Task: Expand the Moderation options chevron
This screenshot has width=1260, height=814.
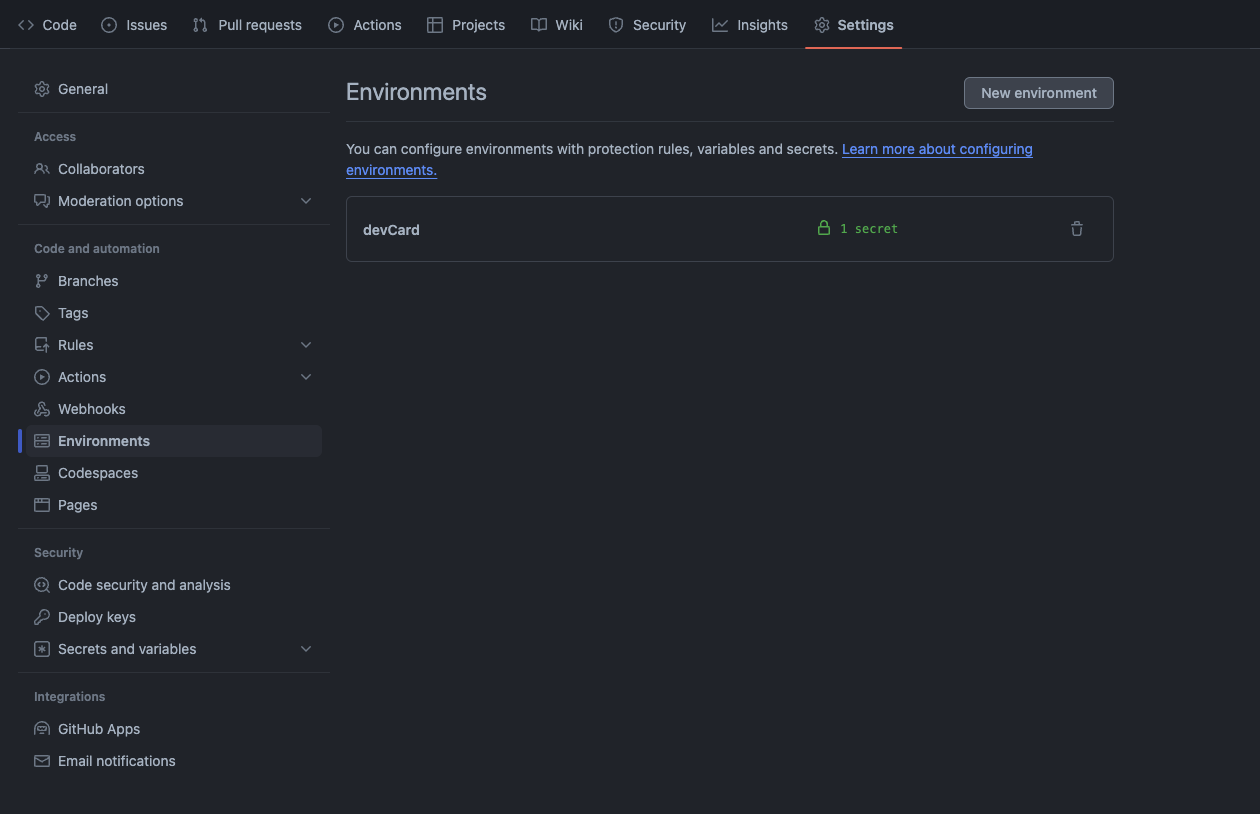Action: (x=306, y=201)
